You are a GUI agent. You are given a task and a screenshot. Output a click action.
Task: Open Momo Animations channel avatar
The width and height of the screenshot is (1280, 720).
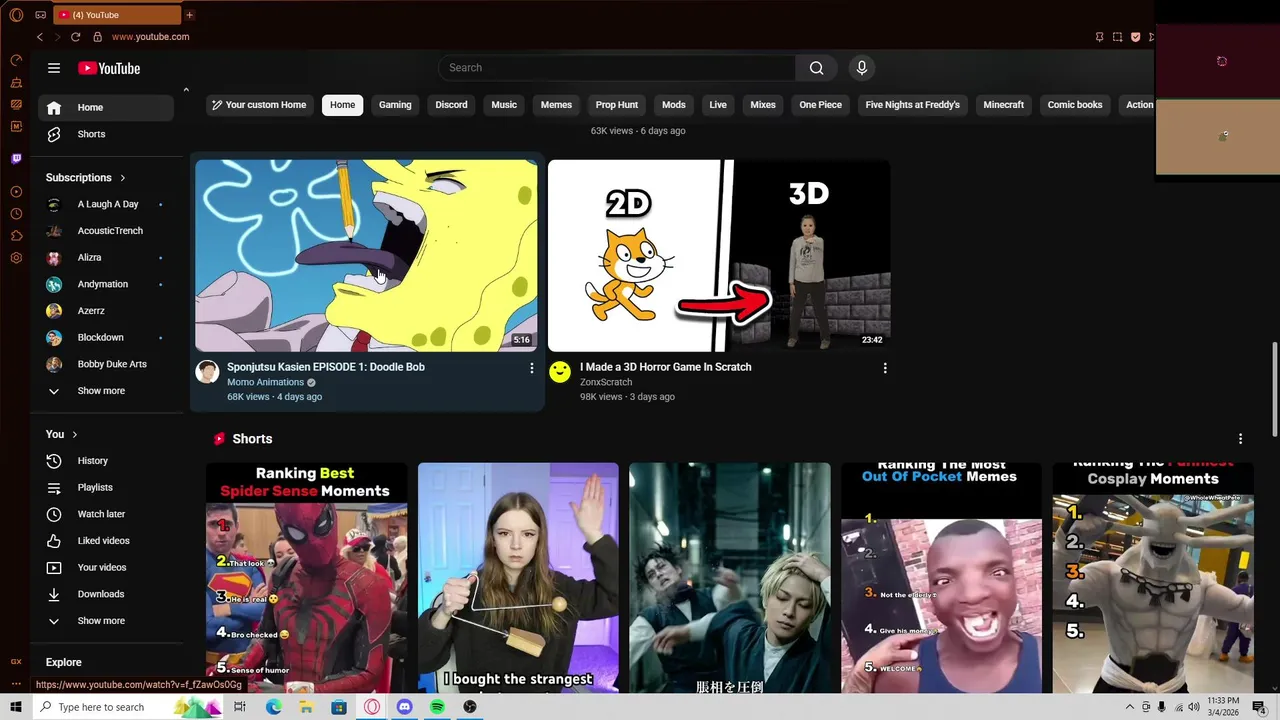(x=207, y=372)
